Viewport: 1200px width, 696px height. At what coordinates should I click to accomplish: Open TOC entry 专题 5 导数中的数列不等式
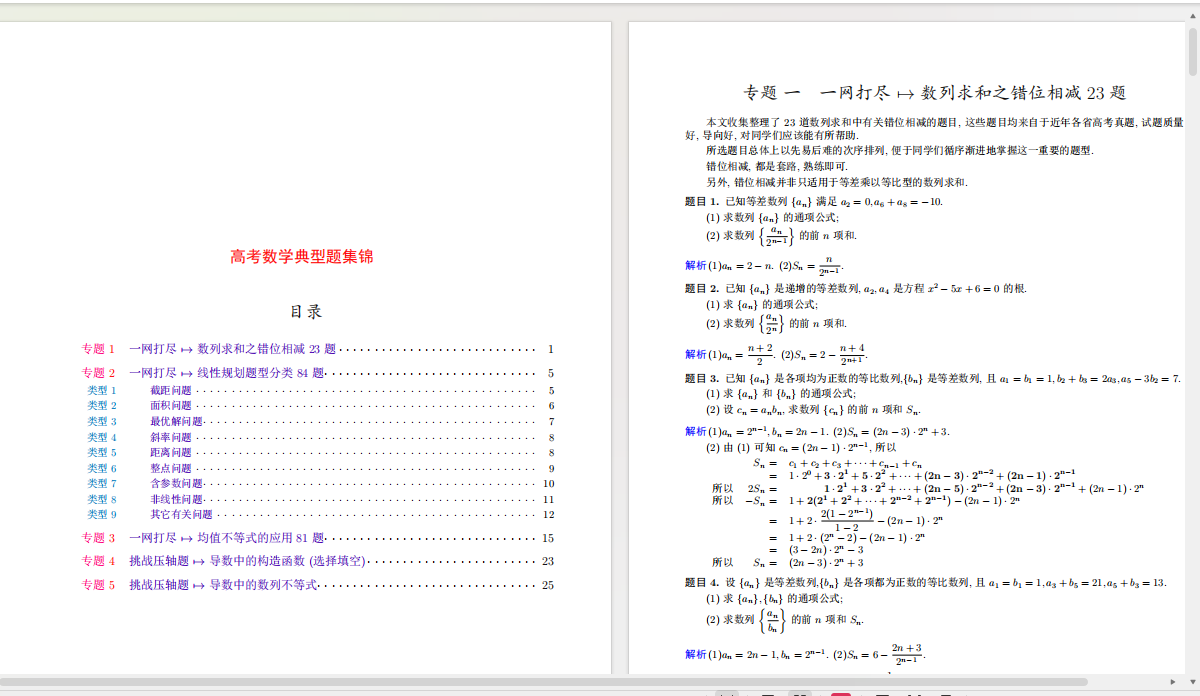[x=317, y=585]
